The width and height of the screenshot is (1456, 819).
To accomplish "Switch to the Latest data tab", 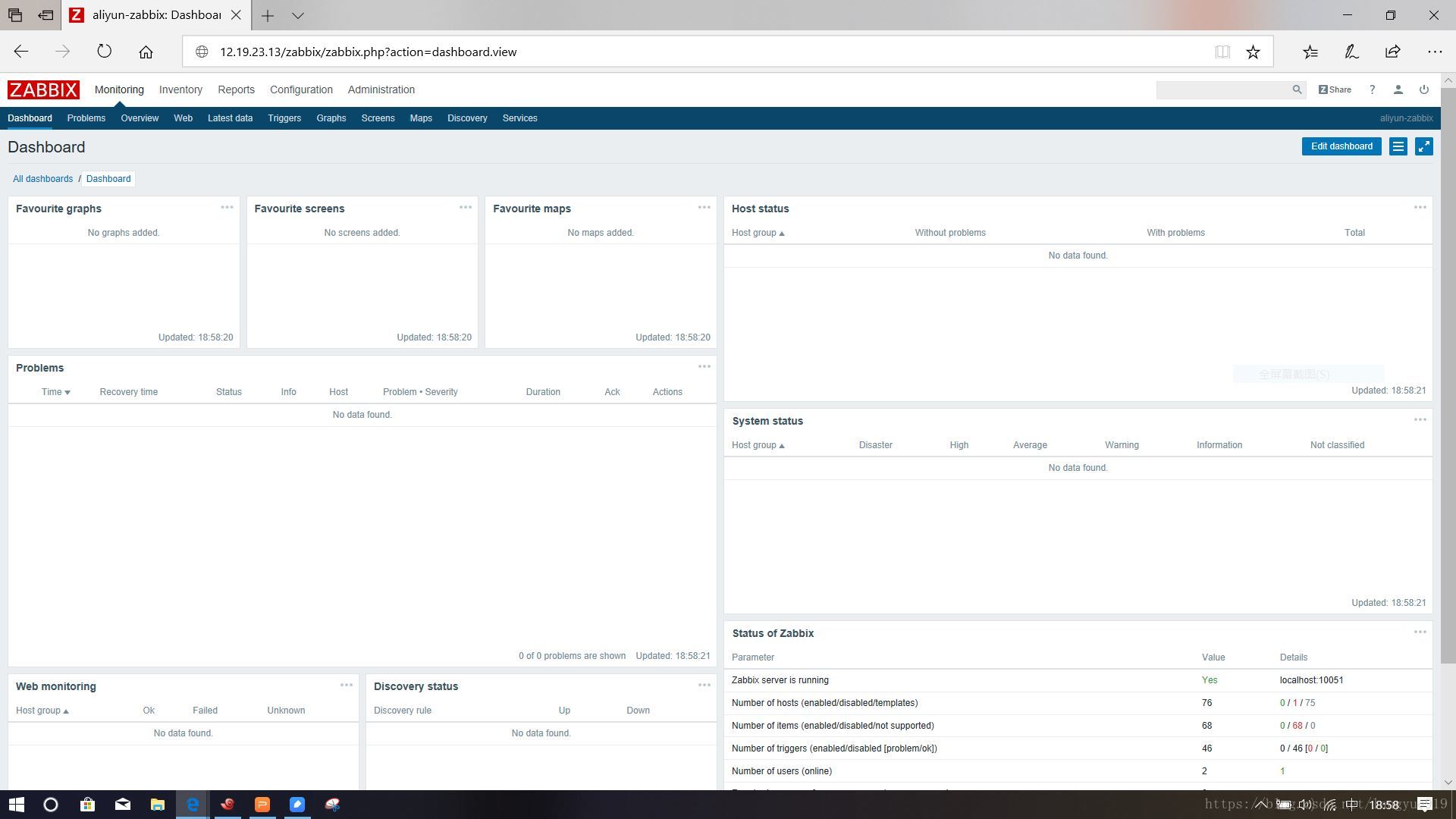I will (230, 118).
